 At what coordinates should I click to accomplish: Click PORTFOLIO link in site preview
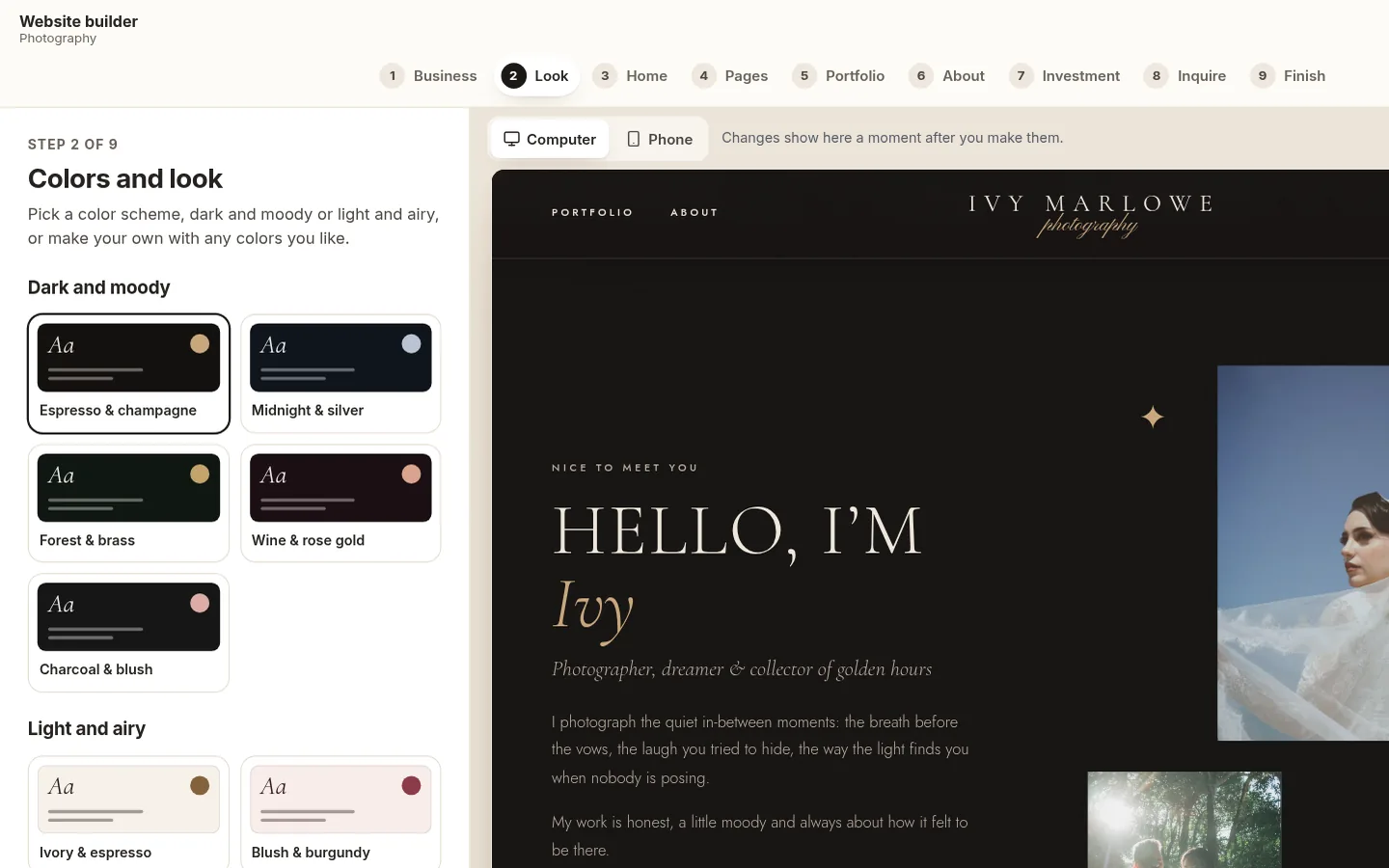click(x=592, y=212)
